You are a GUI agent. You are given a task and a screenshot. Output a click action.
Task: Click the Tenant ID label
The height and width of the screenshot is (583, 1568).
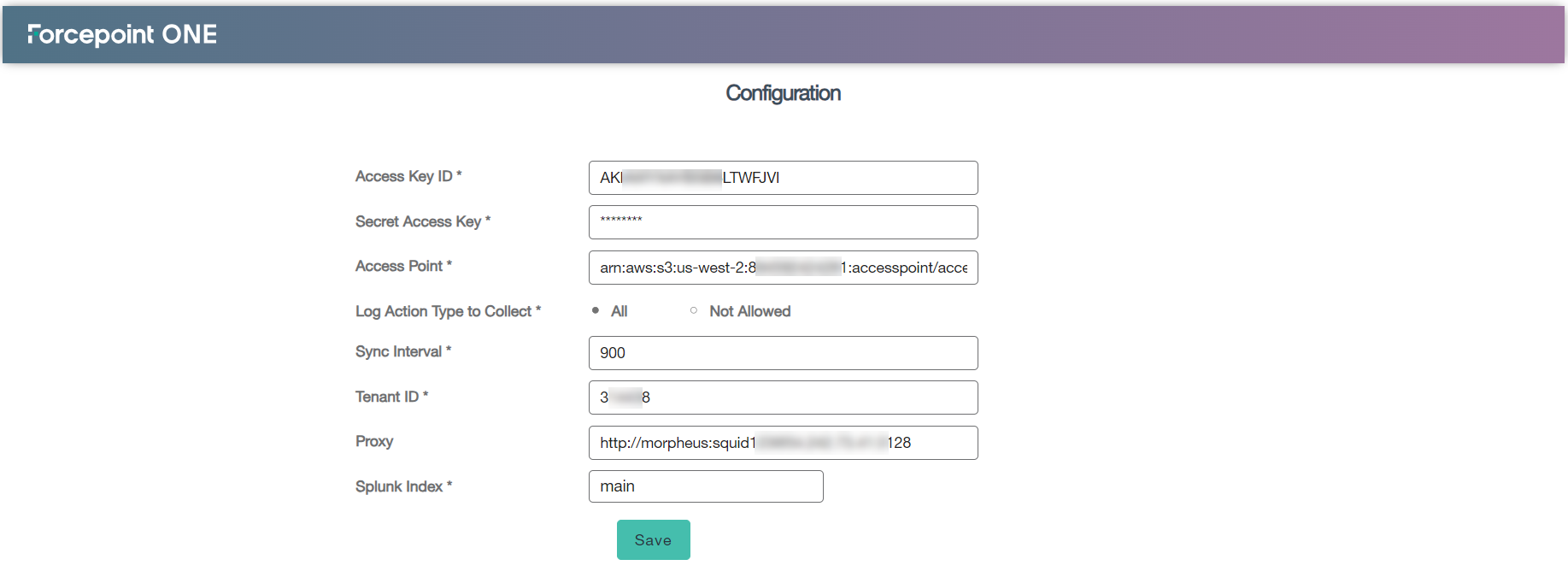click(391, 397)
